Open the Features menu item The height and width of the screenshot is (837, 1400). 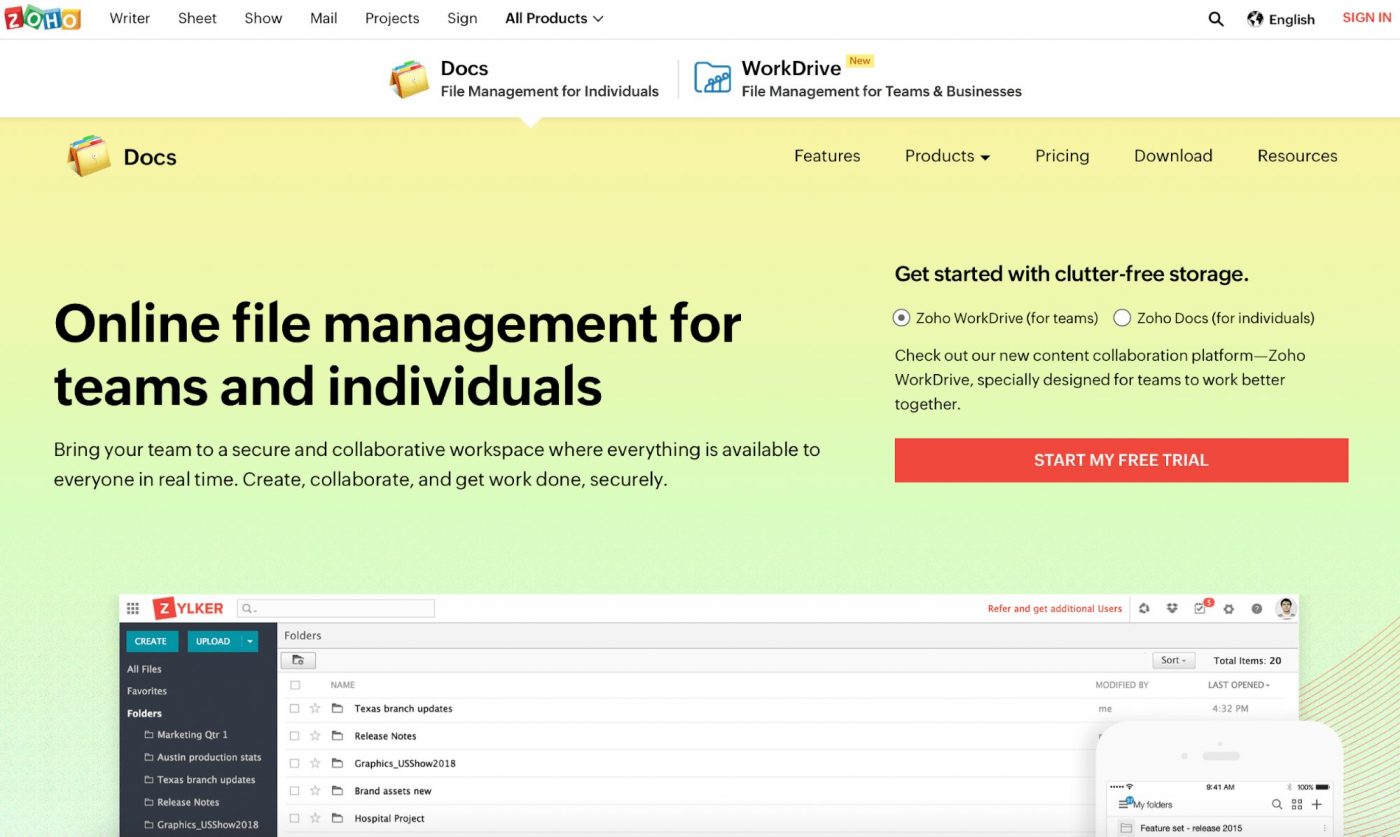click(827, 156)
